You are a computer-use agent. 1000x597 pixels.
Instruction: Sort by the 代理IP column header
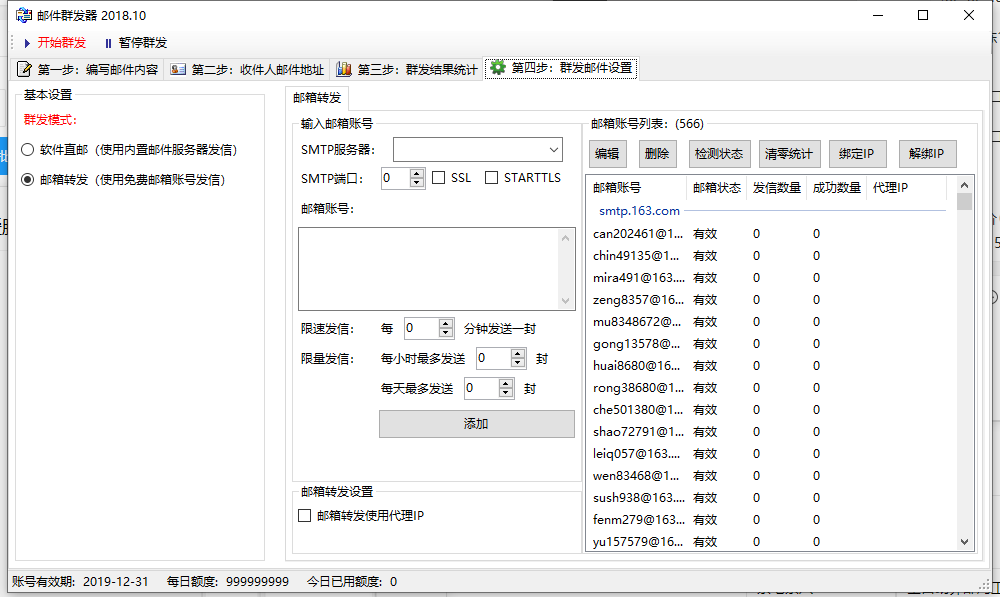(906, 188)
